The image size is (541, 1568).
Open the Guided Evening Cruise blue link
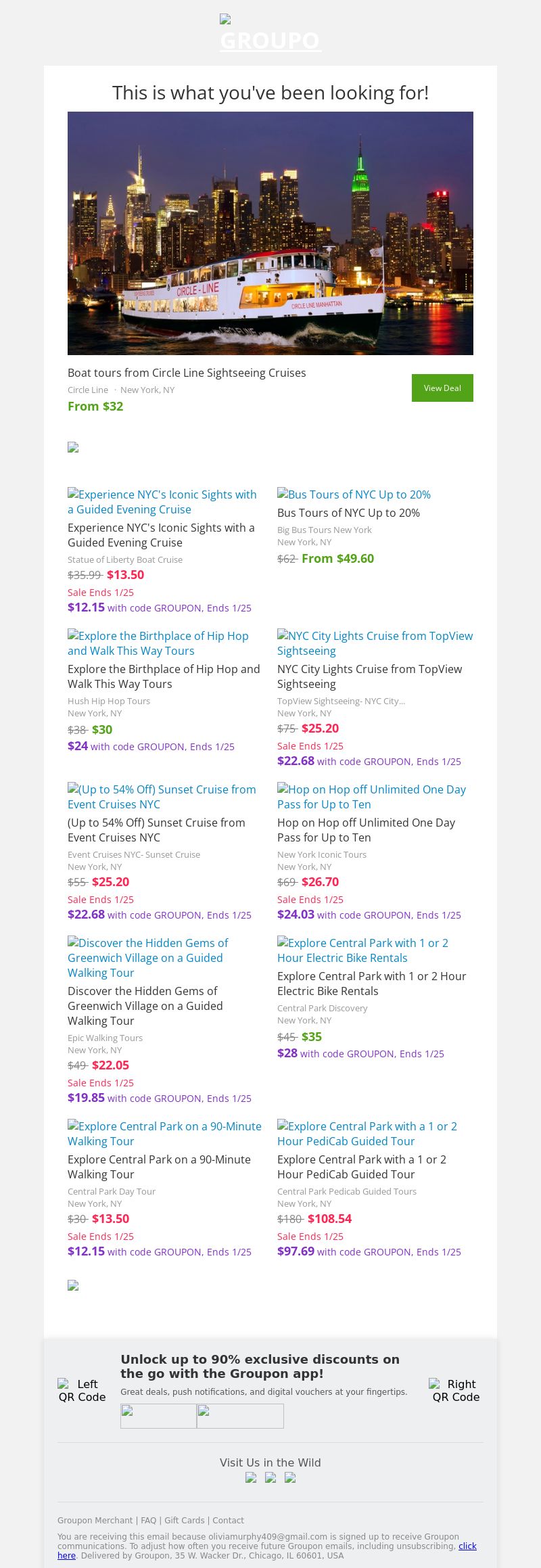pos(162,502)
